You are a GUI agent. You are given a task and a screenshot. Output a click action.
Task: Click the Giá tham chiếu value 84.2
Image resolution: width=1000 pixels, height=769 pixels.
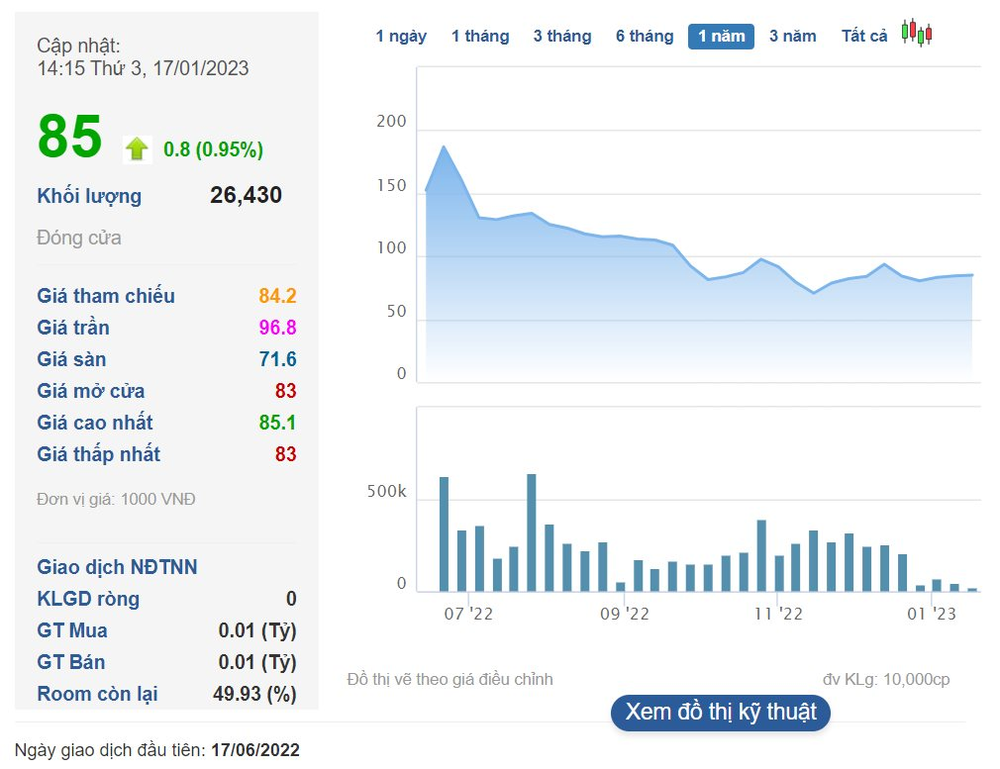pyautogui.click(x=277, y=296)
